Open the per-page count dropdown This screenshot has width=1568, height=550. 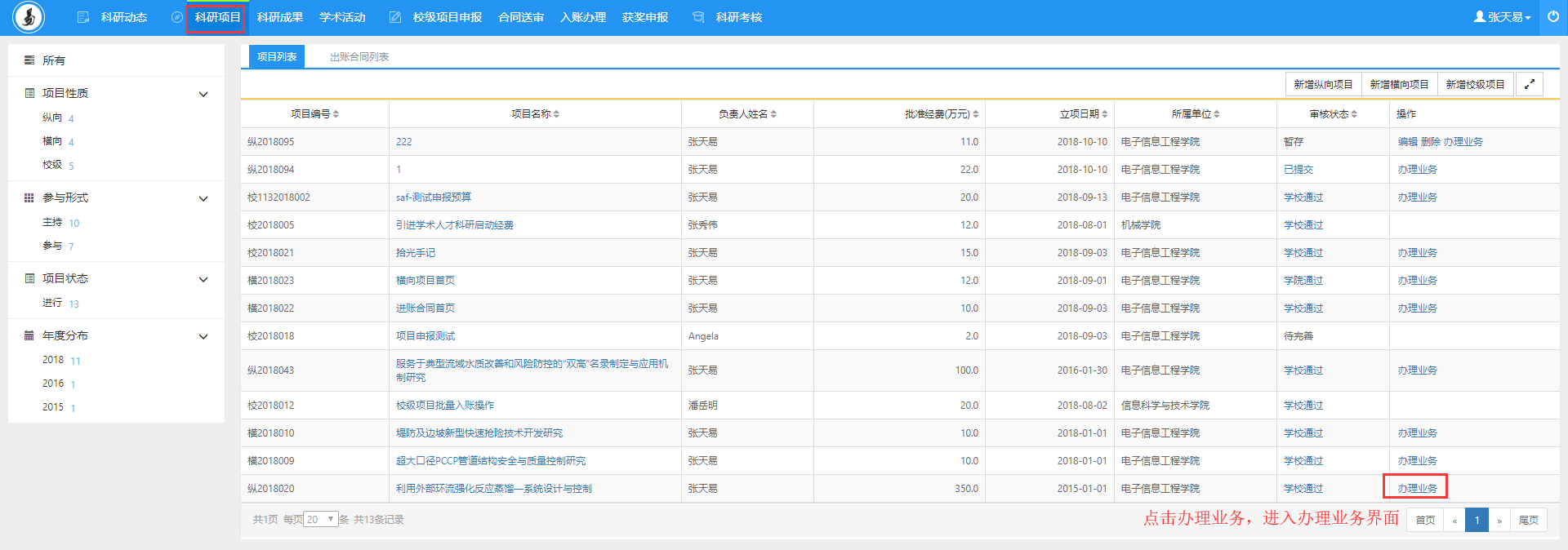[x=320, y=519]
